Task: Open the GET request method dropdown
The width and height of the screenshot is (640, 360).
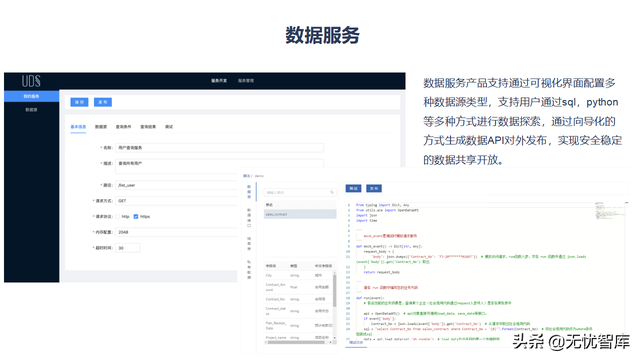Action: [x=176, y=201]
